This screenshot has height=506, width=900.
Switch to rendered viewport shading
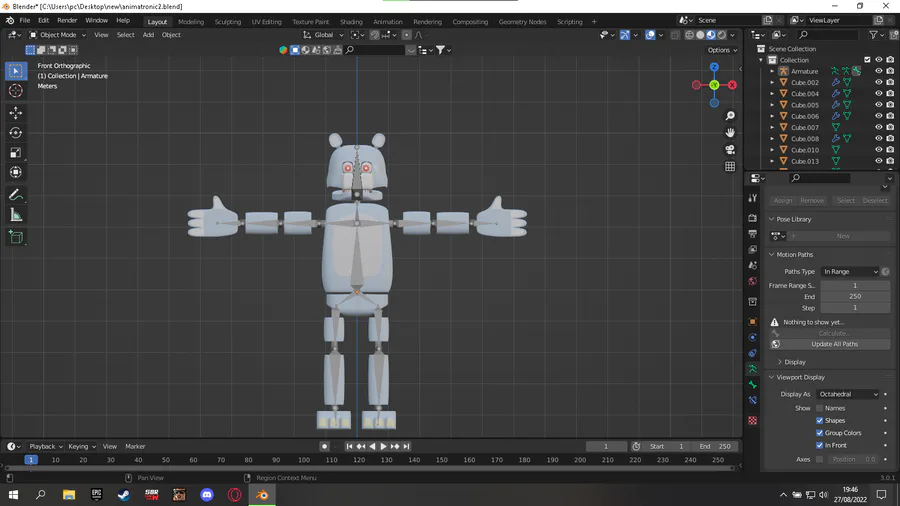[721, 35]
